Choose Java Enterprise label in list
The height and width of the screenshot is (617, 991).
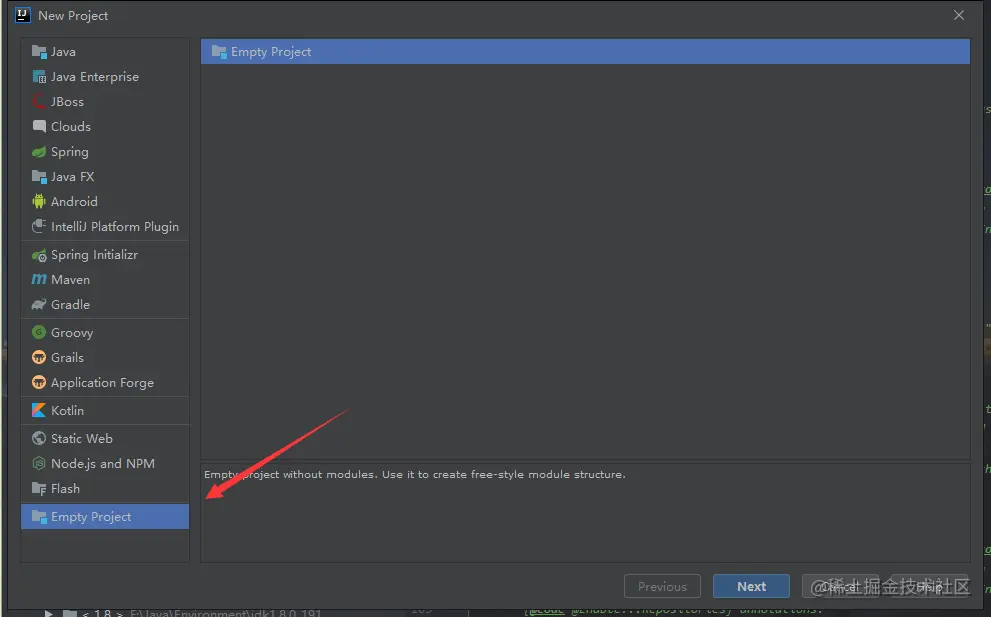pos(95,77)
